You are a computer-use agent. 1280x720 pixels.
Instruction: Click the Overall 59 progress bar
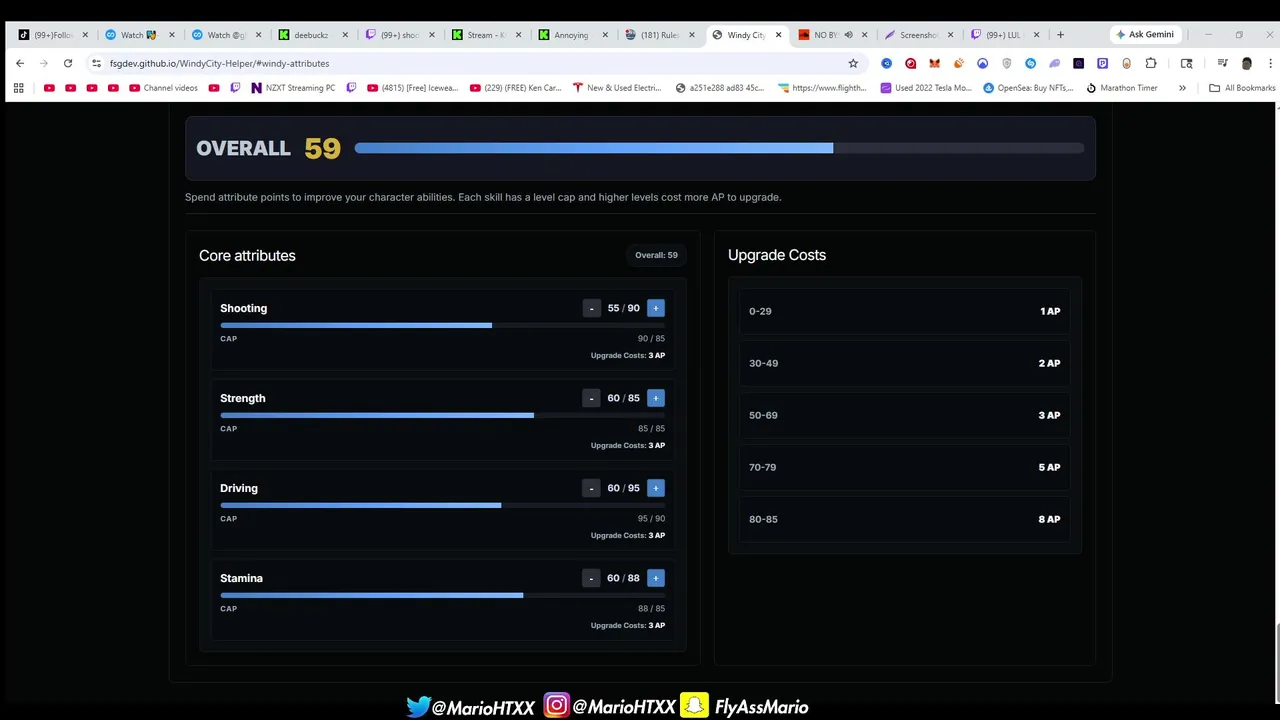pos(719,148)
